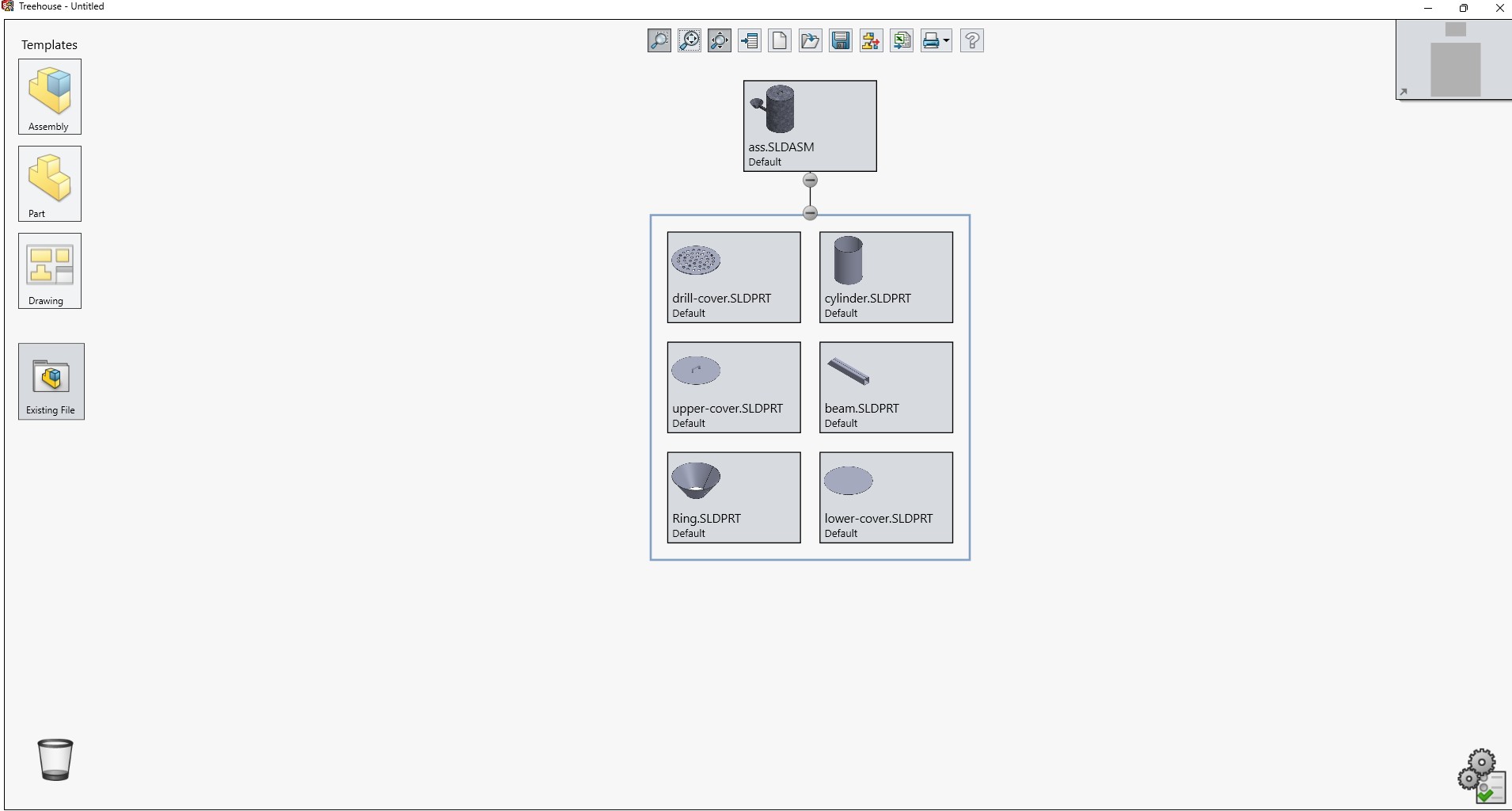This screenshot has height=811, width=1512.
Task: Collapse the ass.SLDASM node with its minus button
Action: [x=810, y=181]
